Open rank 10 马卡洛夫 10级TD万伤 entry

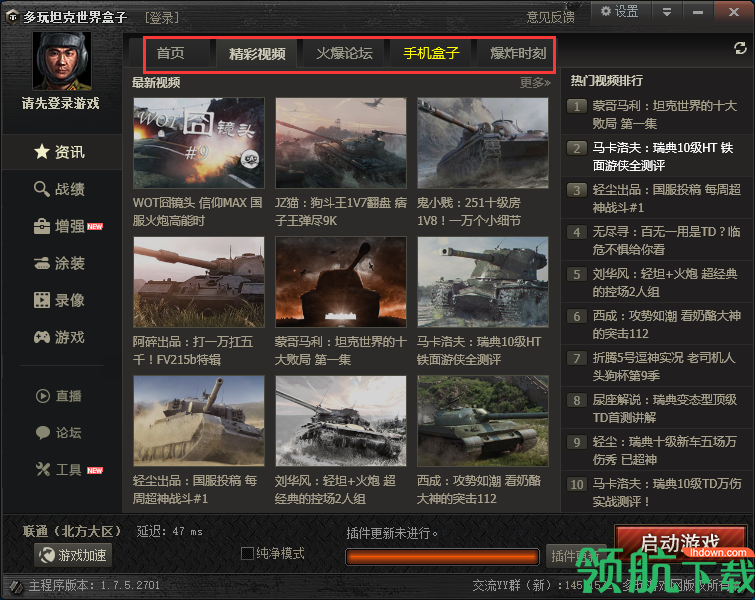pos(656,492)
